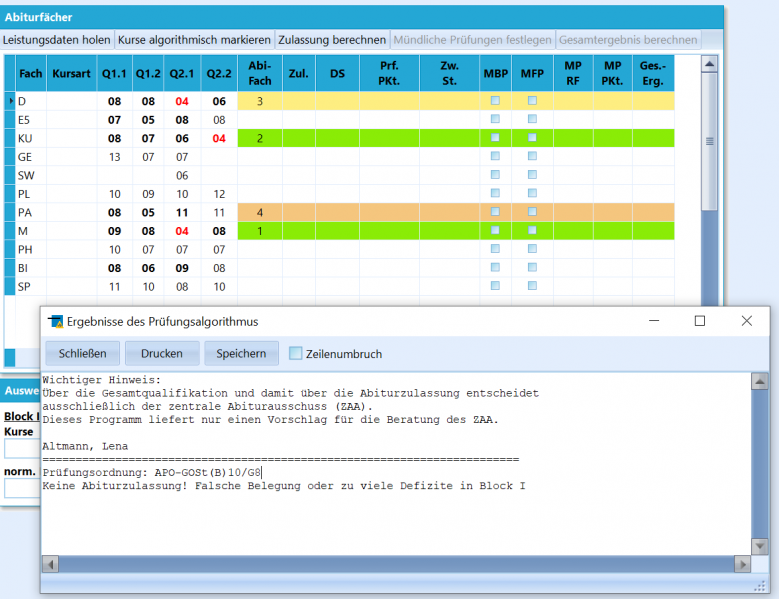Screen dimensions: 779x599
Task: Click the disabled Gesamtergebnis berechnen item
Action: (x=628, y=40)
